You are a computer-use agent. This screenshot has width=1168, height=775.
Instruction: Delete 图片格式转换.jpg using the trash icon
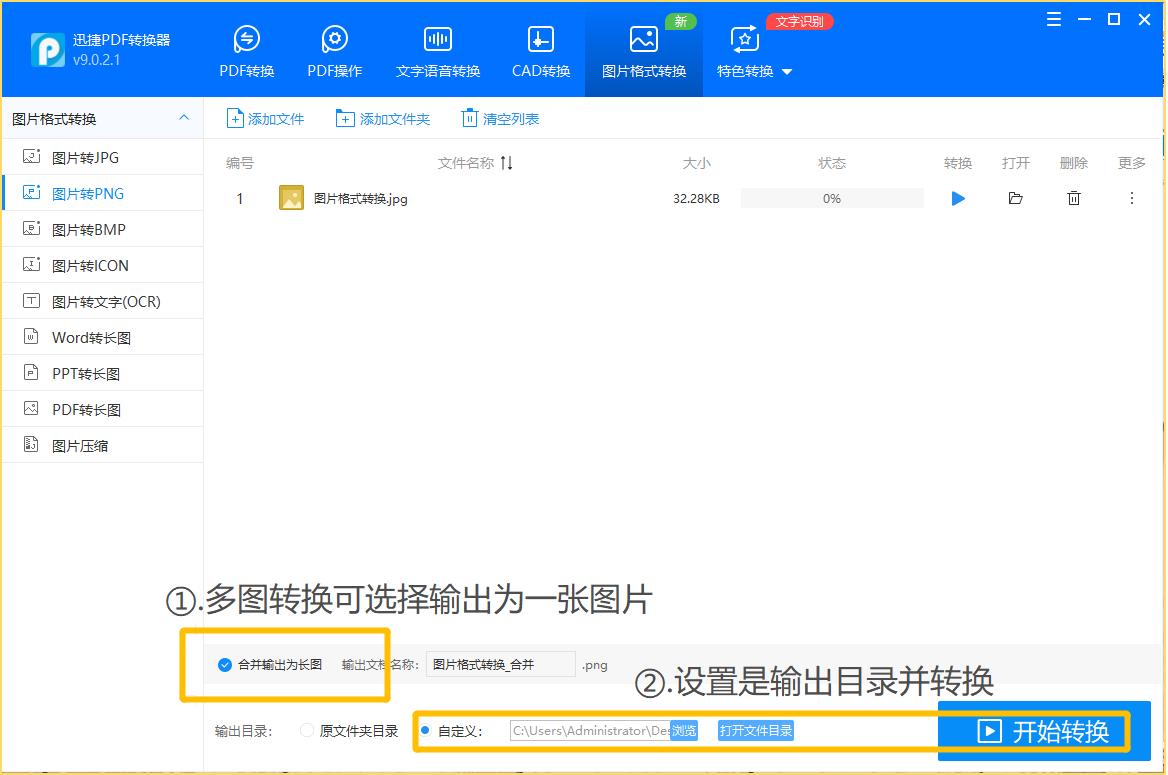point(1073,198)
